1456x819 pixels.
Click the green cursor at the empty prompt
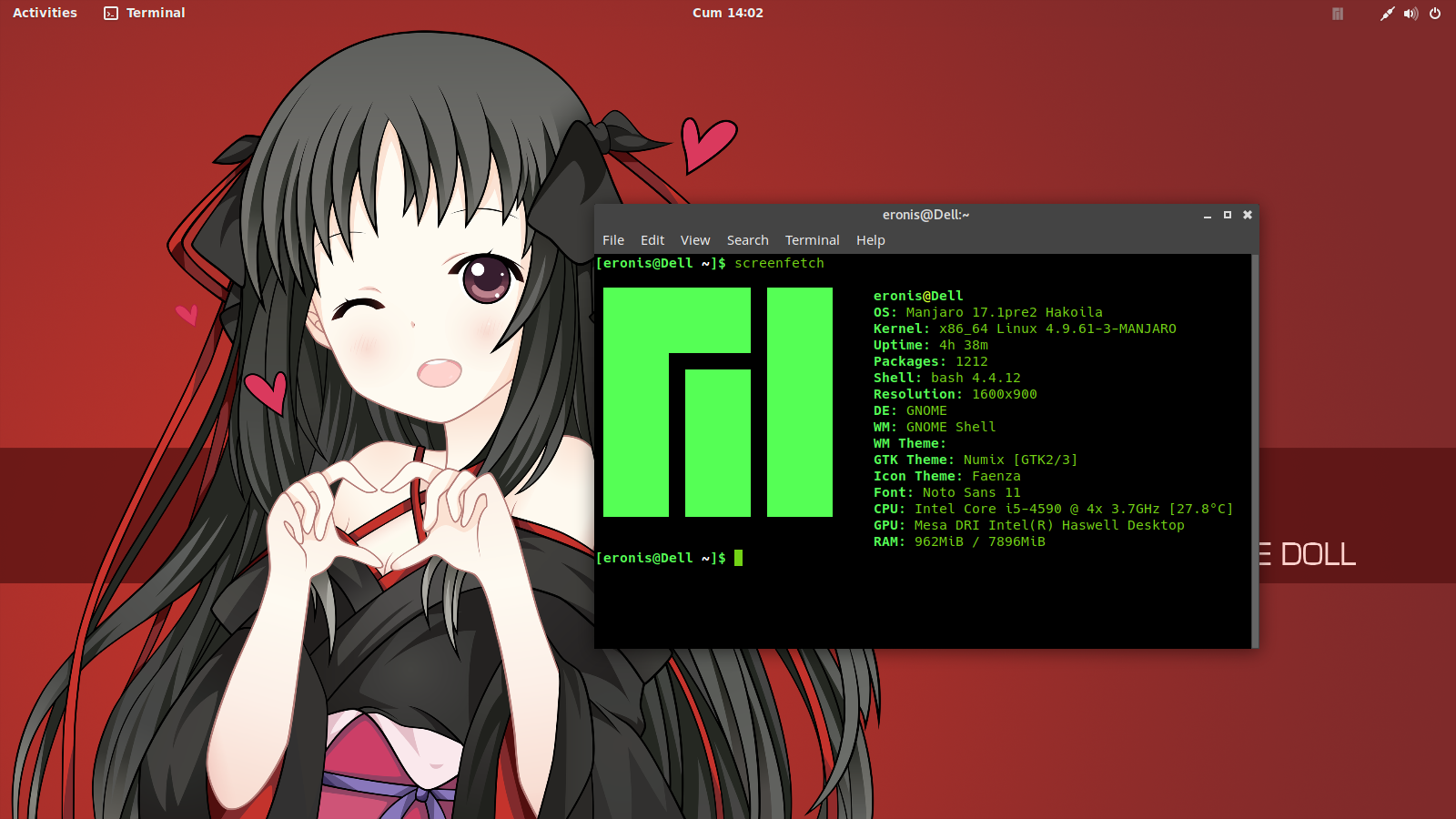coord(739,558)
